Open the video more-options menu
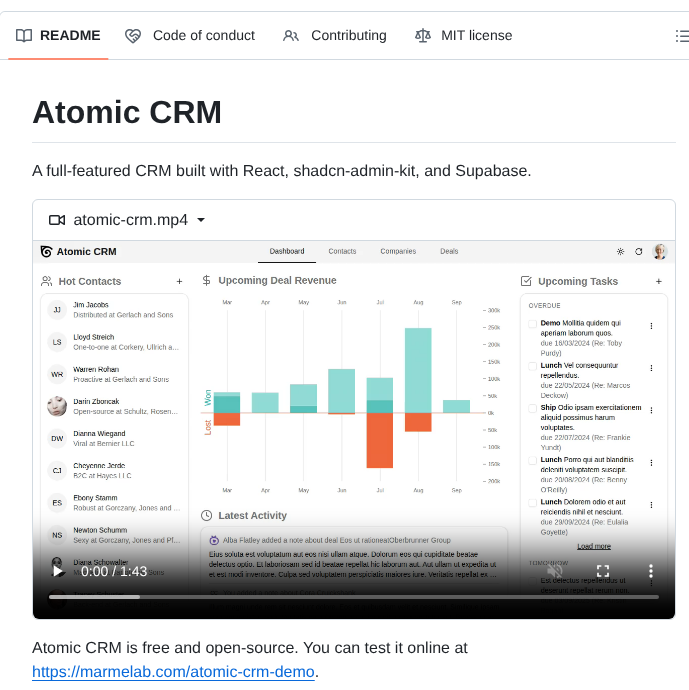 [651, 571]
